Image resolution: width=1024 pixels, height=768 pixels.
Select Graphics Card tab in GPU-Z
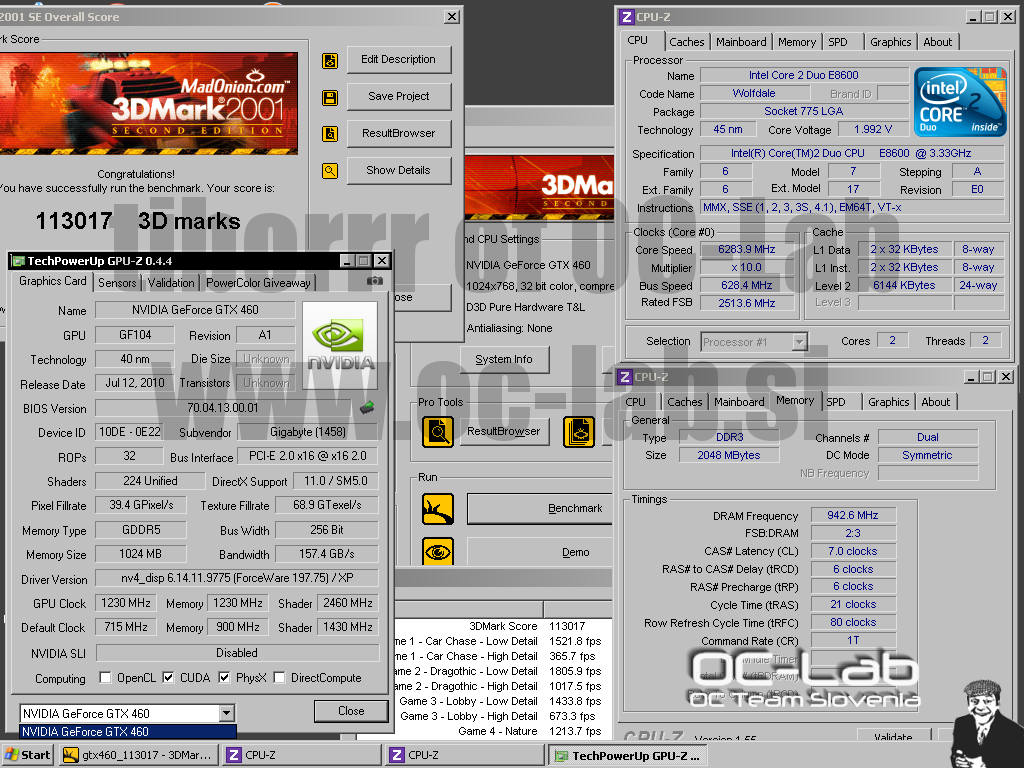click(x=52, y=281)
